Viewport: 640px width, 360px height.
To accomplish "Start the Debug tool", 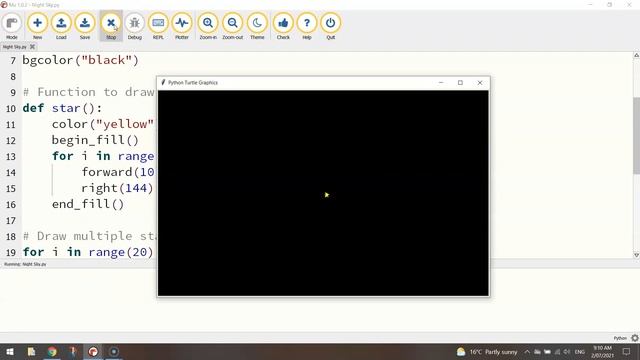I will [135, 26].
